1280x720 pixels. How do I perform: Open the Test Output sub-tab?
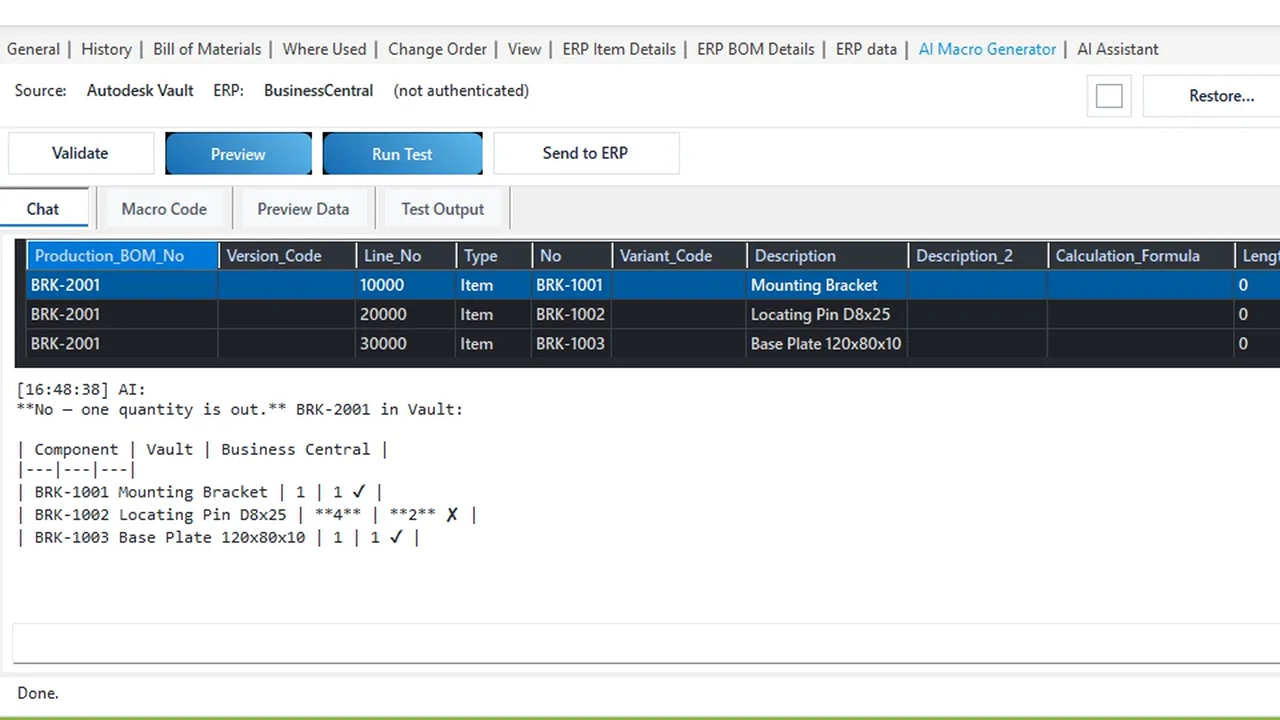pos(443,209)
